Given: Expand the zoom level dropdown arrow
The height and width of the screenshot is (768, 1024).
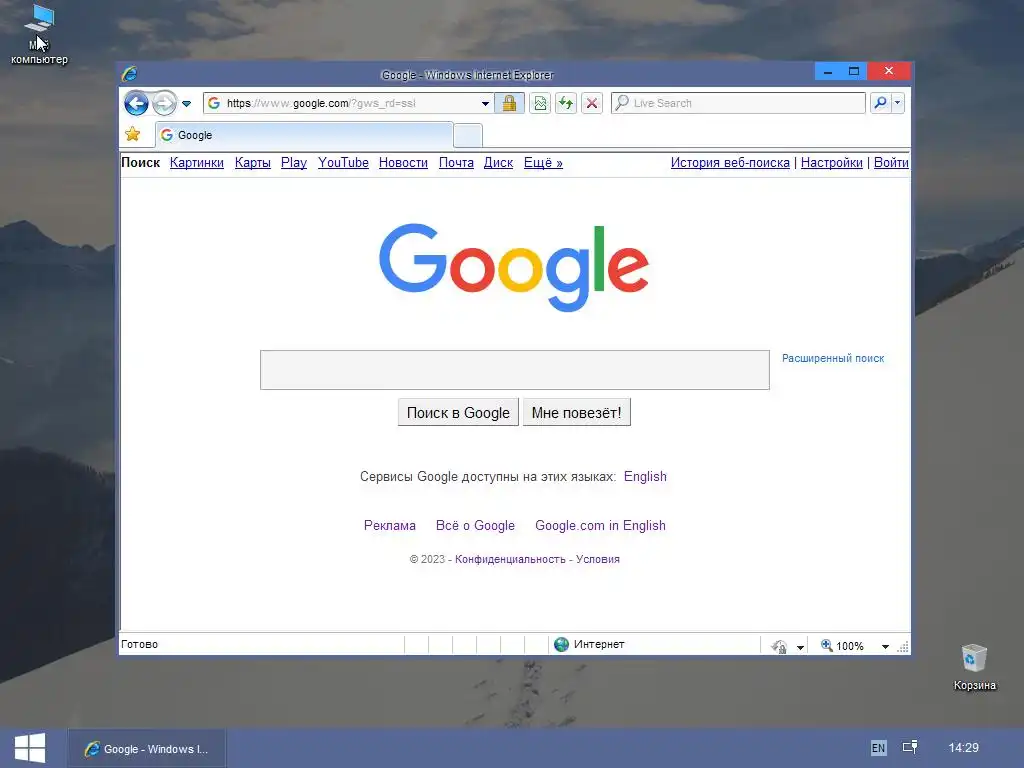Looking at the screenshot, I should 885,647.
